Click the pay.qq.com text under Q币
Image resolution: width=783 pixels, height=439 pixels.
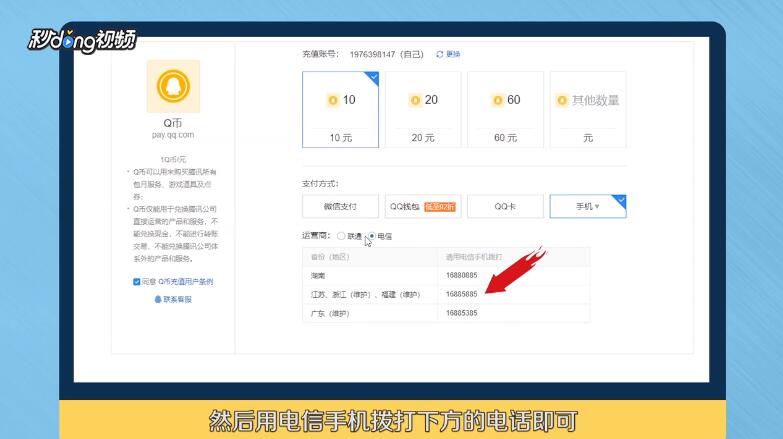173,135
